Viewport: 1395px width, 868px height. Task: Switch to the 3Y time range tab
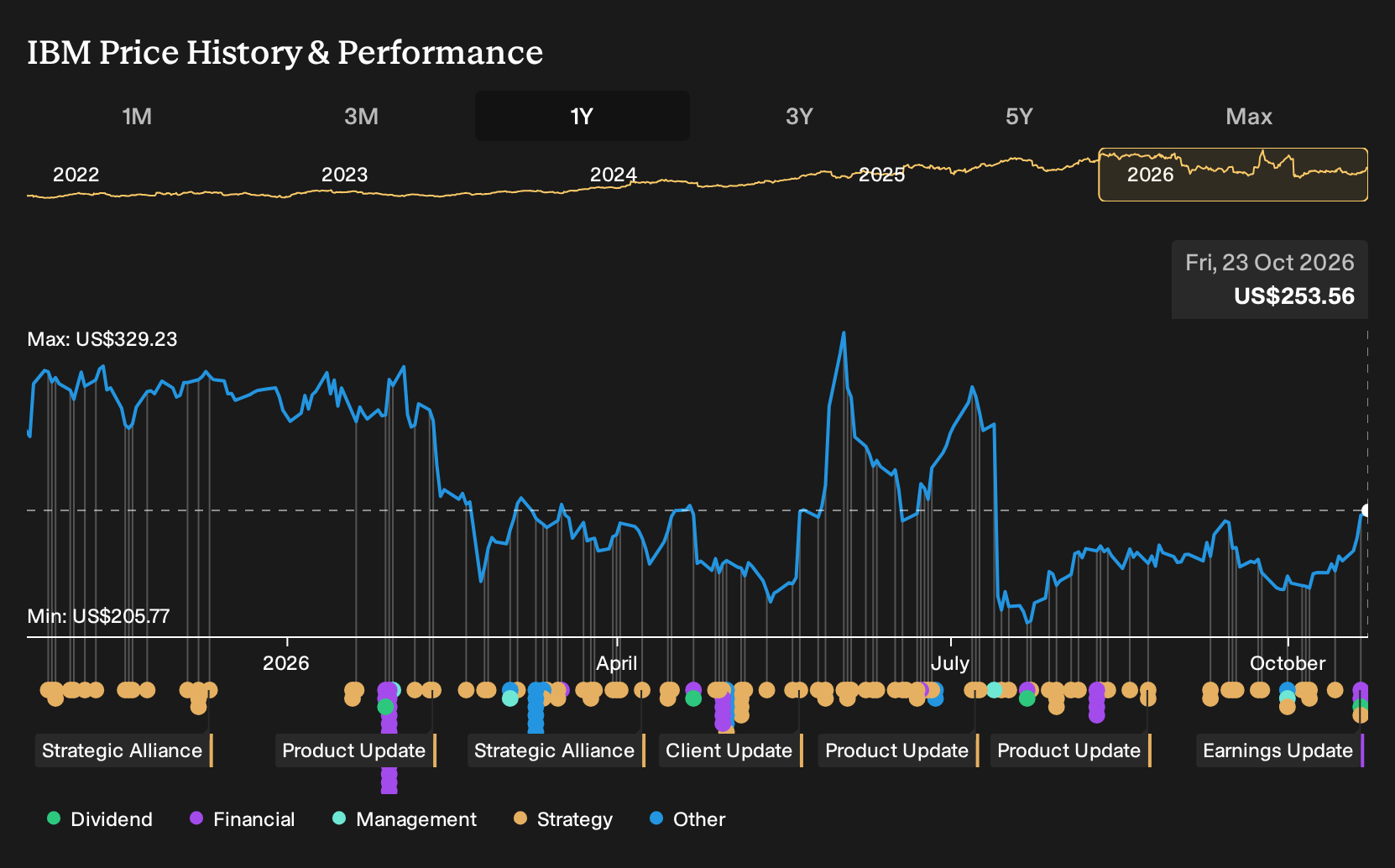click(799, 116)
